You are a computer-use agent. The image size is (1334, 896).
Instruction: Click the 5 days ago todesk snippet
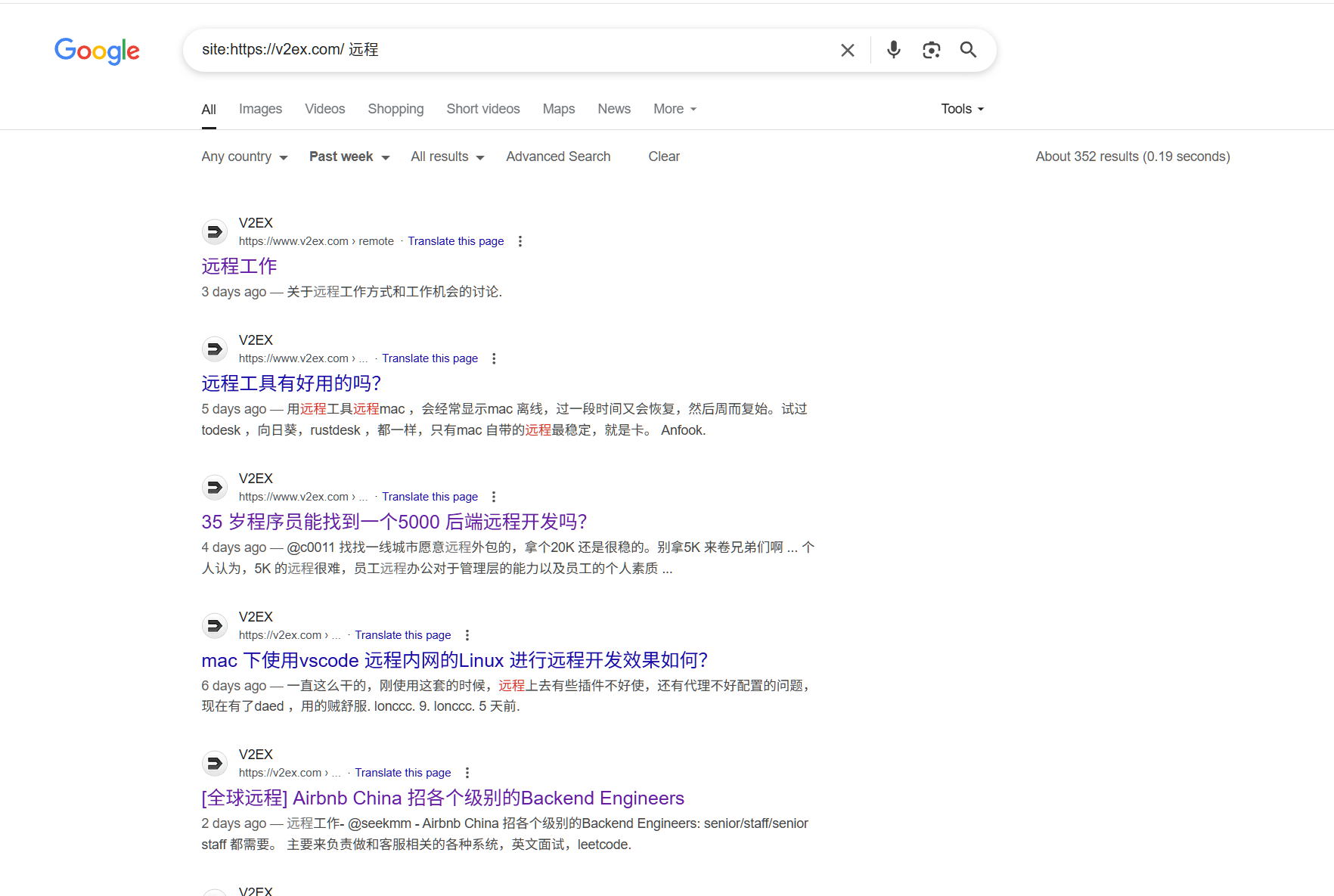pos(504,420)
